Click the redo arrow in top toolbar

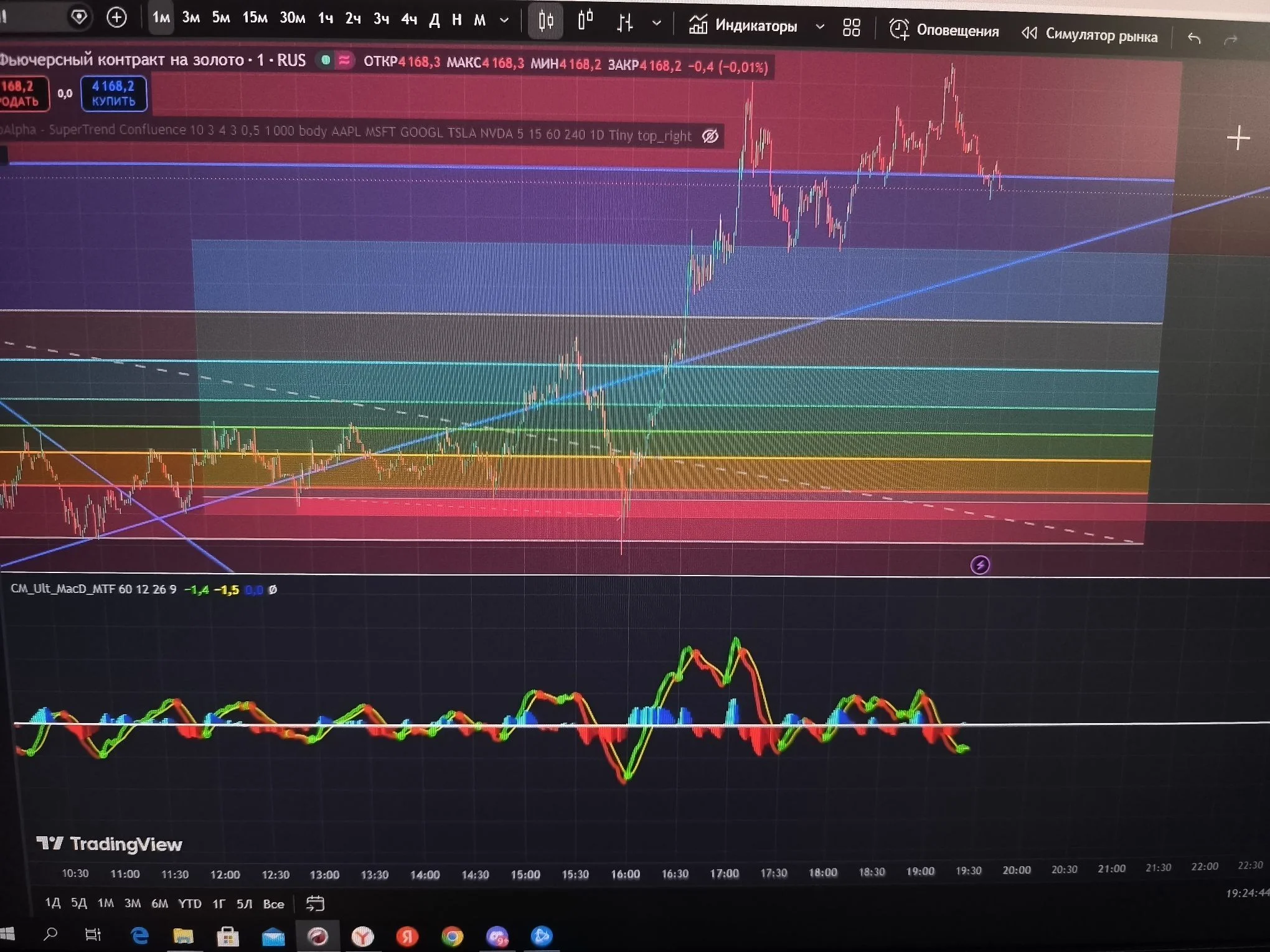1231,40
